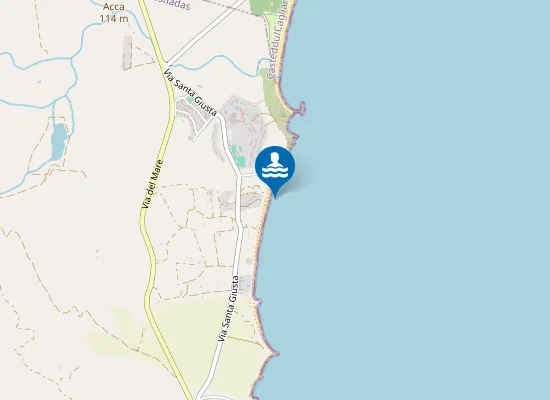Select the Casteddu/Cagliari boundary label

(278, 40)
